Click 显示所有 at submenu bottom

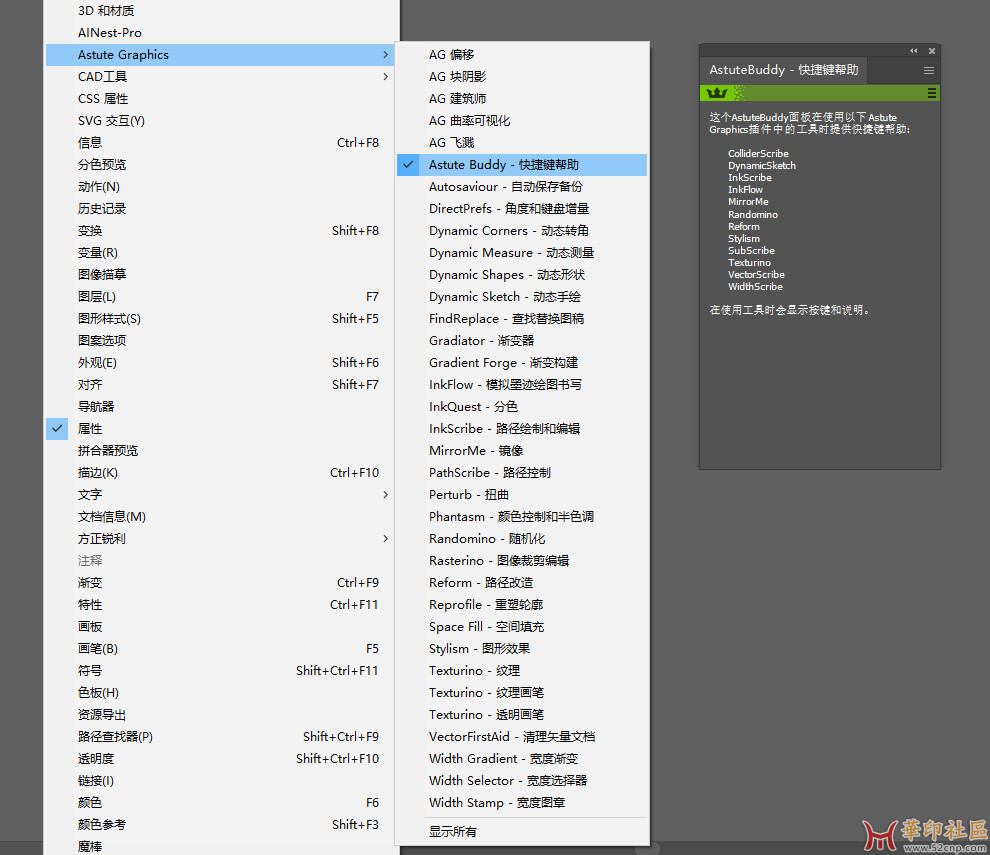522,832
